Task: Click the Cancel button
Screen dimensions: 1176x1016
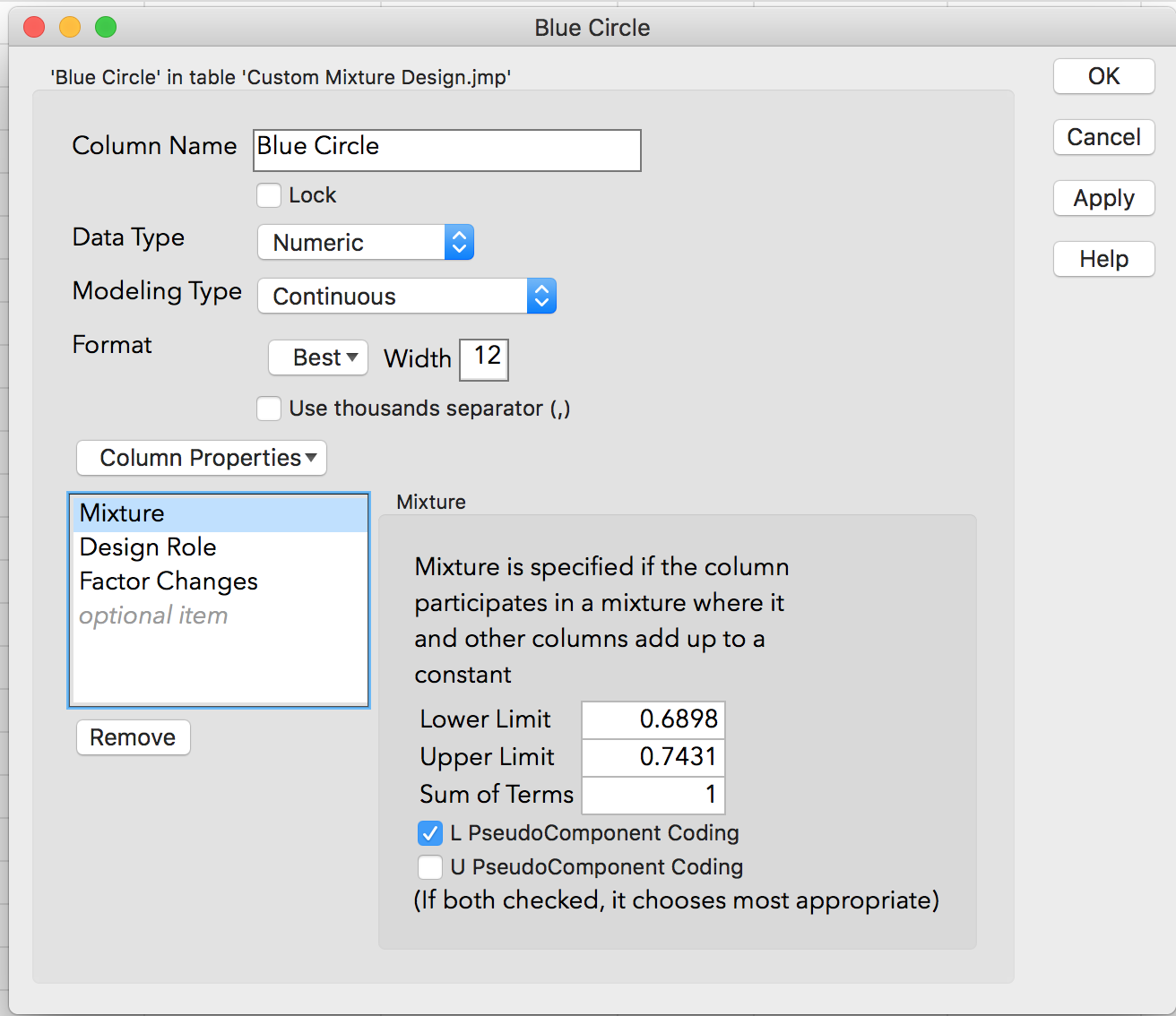Action: tap(1103, 137)
